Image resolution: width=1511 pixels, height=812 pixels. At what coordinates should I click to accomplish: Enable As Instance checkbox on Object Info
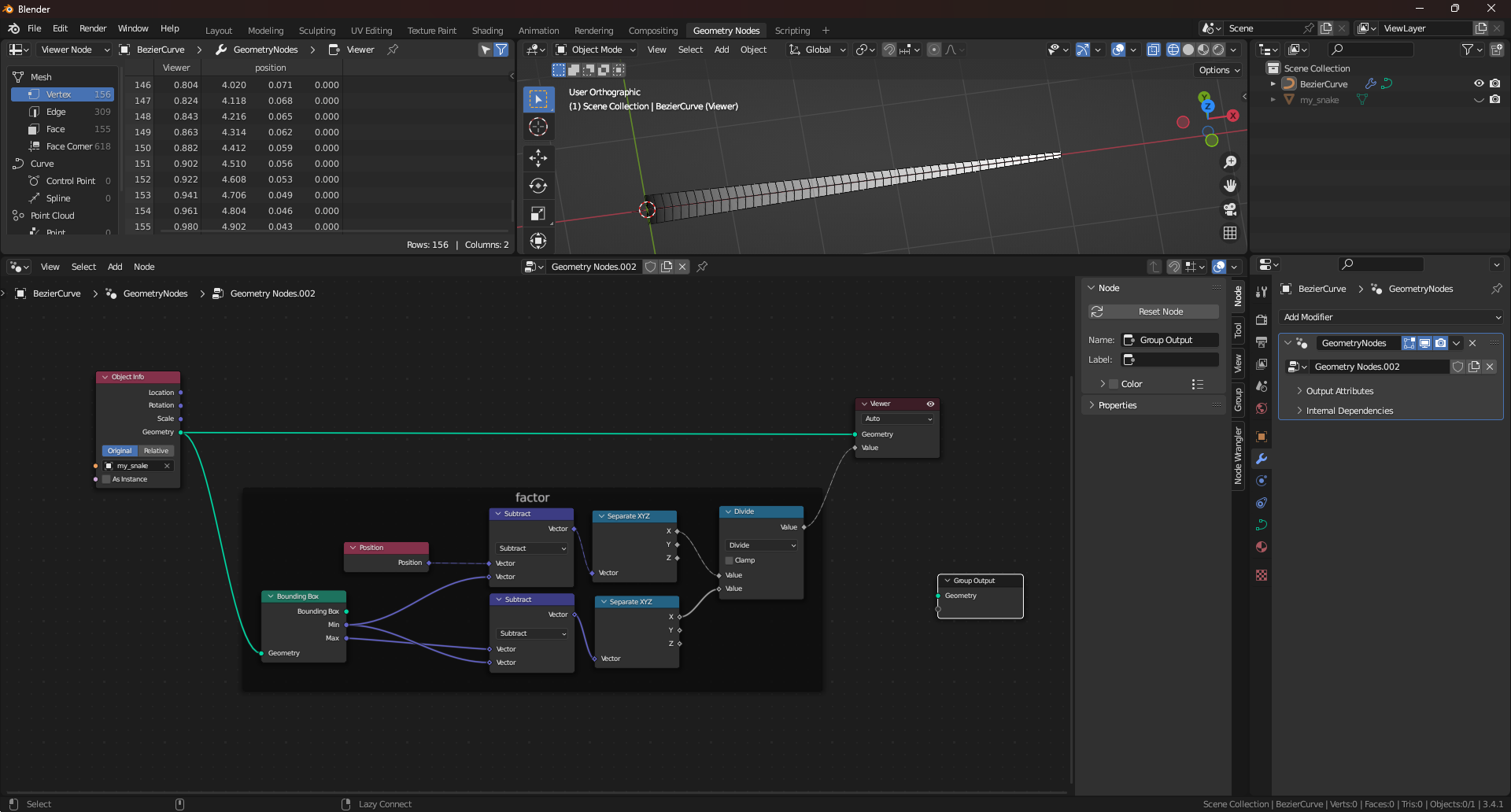(106, 479)
